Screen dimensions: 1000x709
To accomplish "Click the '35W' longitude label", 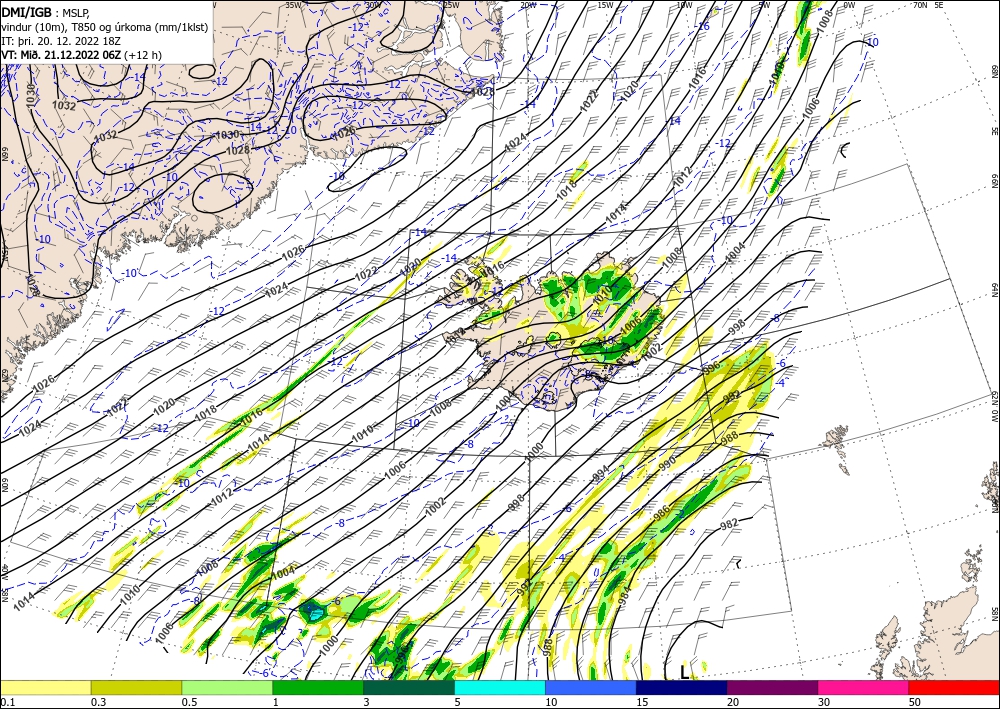I will (293, 5).
